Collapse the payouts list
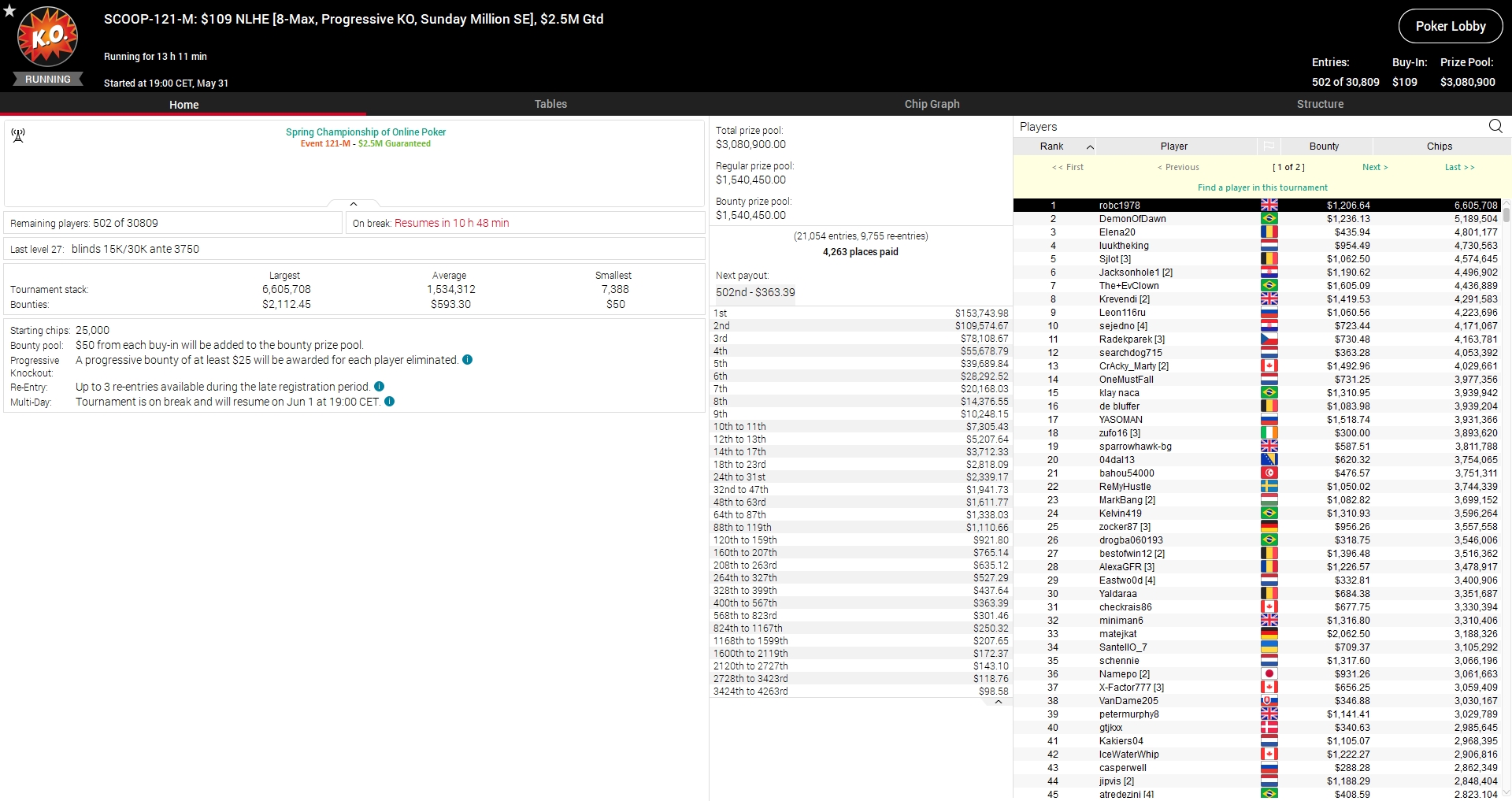The height and width of the screenshot is (801, 1512). [x=999, y=702]
